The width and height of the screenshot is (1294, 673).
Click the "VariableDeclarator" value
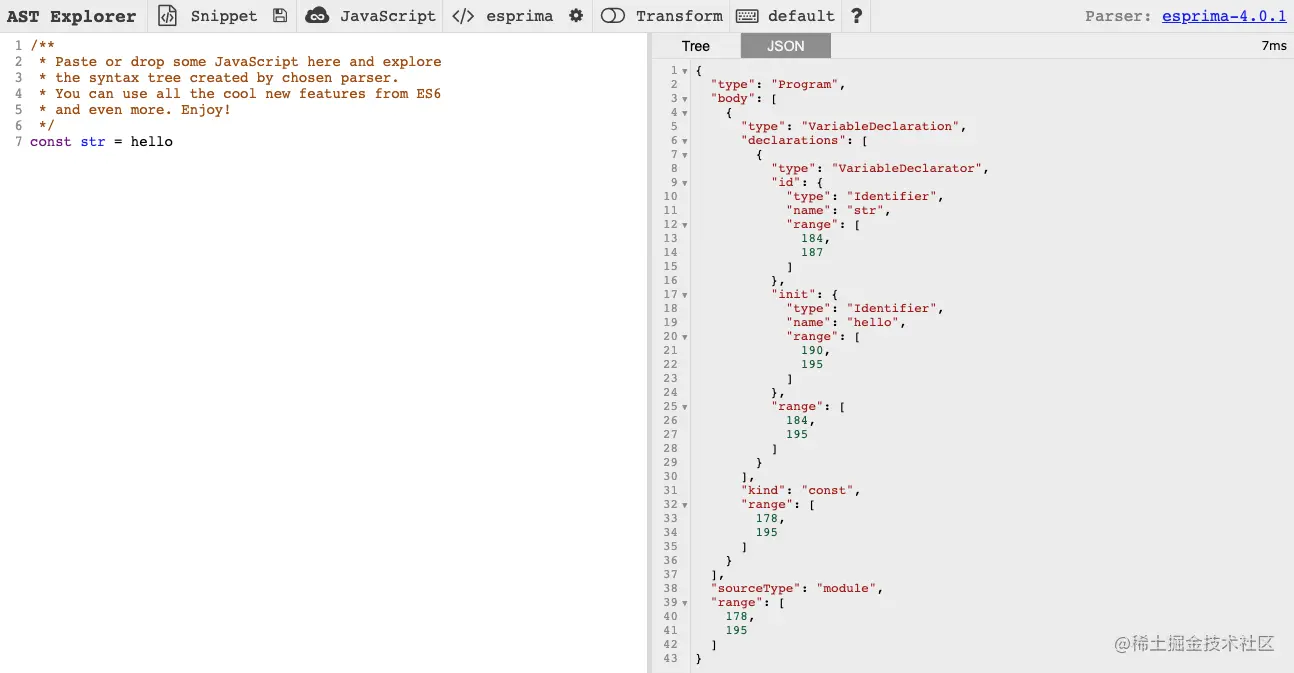906,168
